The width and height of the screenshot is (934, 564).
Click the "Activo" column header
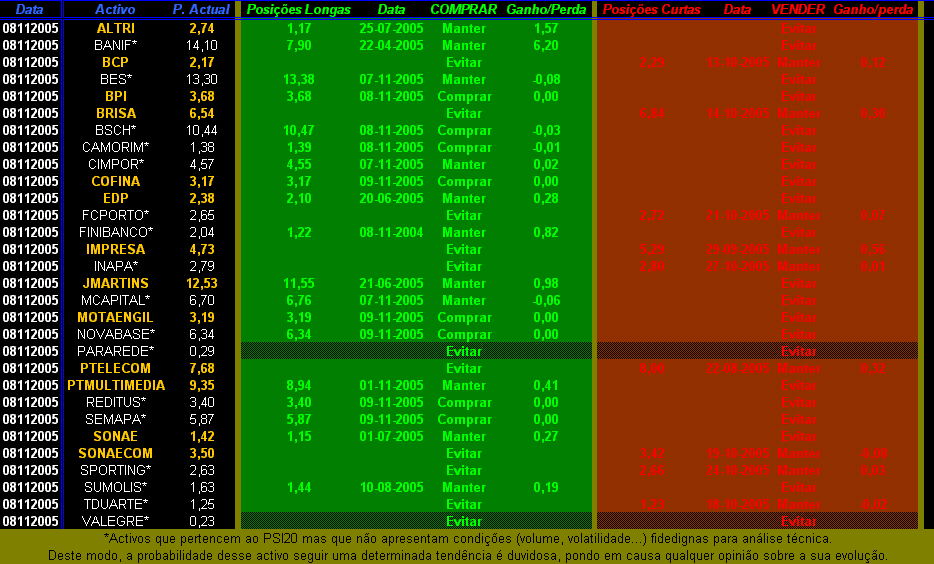pyautogui.click(x=115, y=10)
